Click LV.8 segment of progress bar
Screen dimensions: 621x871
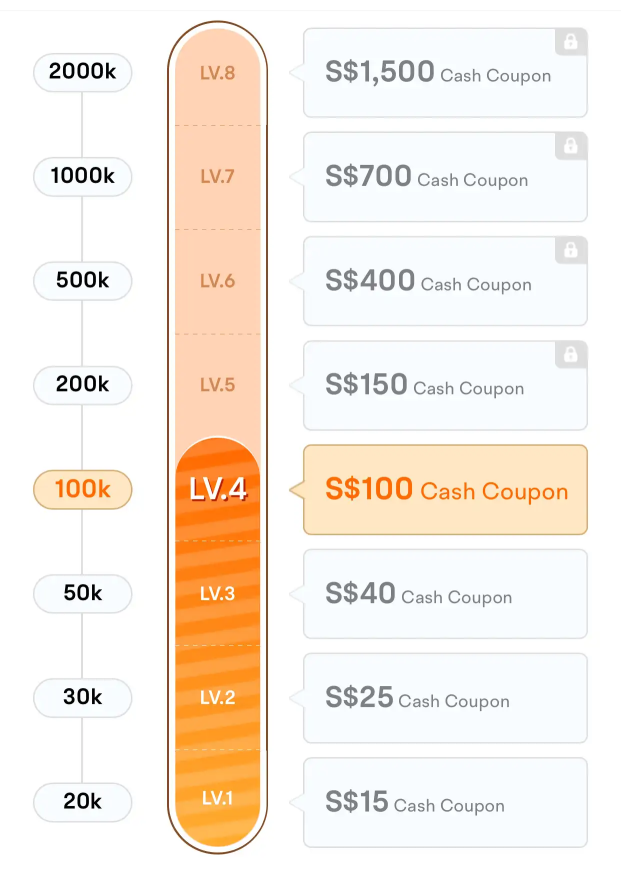(x=218, y=73)
